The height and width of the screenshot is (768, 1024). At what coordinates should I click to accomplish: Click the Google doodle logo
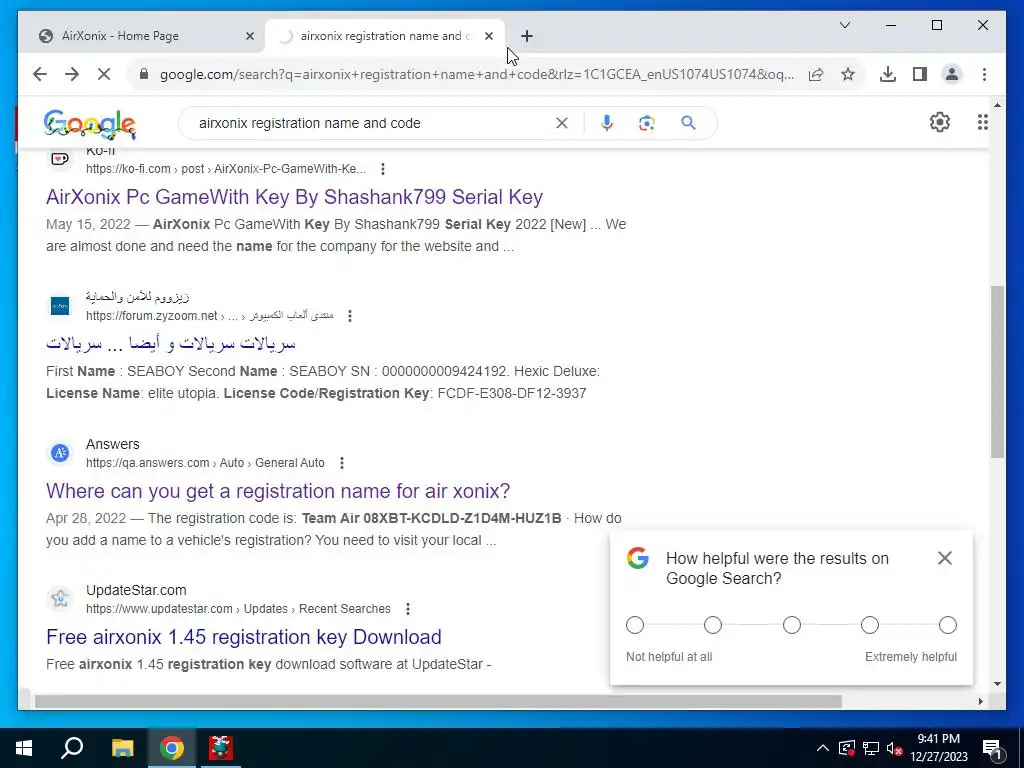pyautogui.click(x=90, y=124)
